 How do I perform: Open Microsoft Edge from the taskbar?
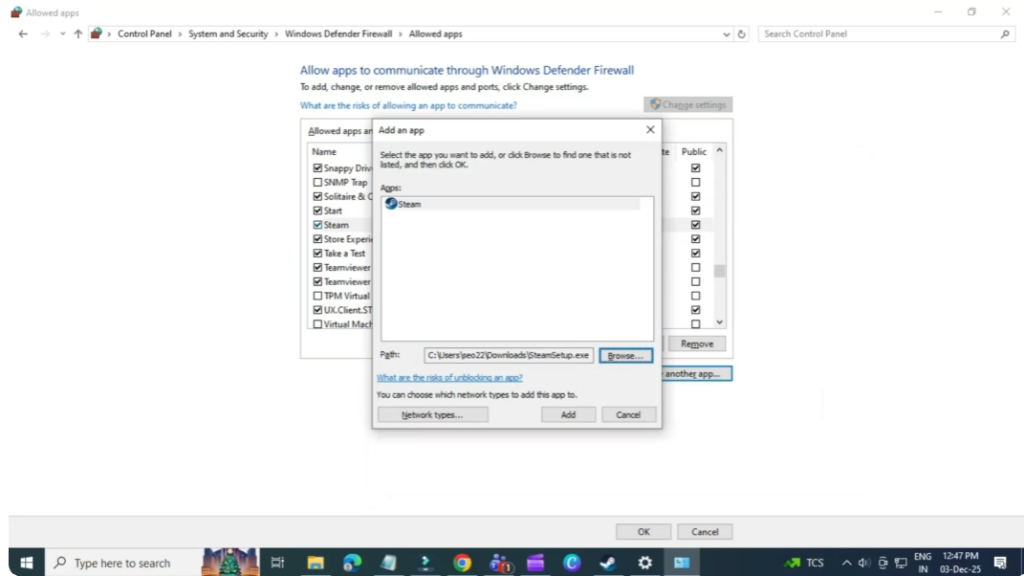[x=350, y=562]
